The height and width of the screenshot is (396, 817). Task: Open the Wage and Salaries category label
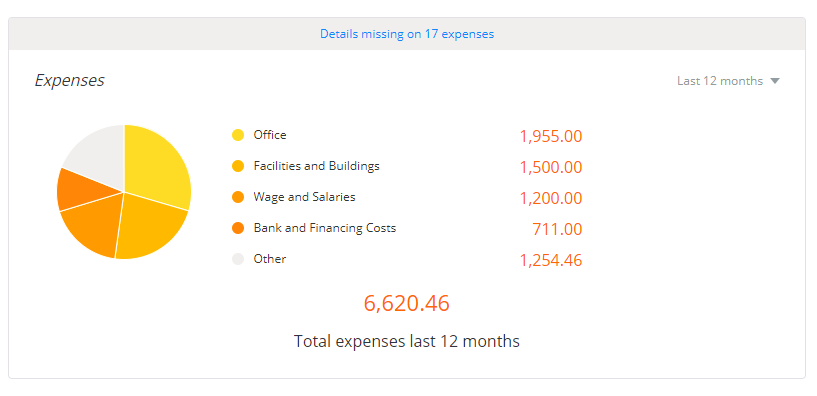pos(304,197)
